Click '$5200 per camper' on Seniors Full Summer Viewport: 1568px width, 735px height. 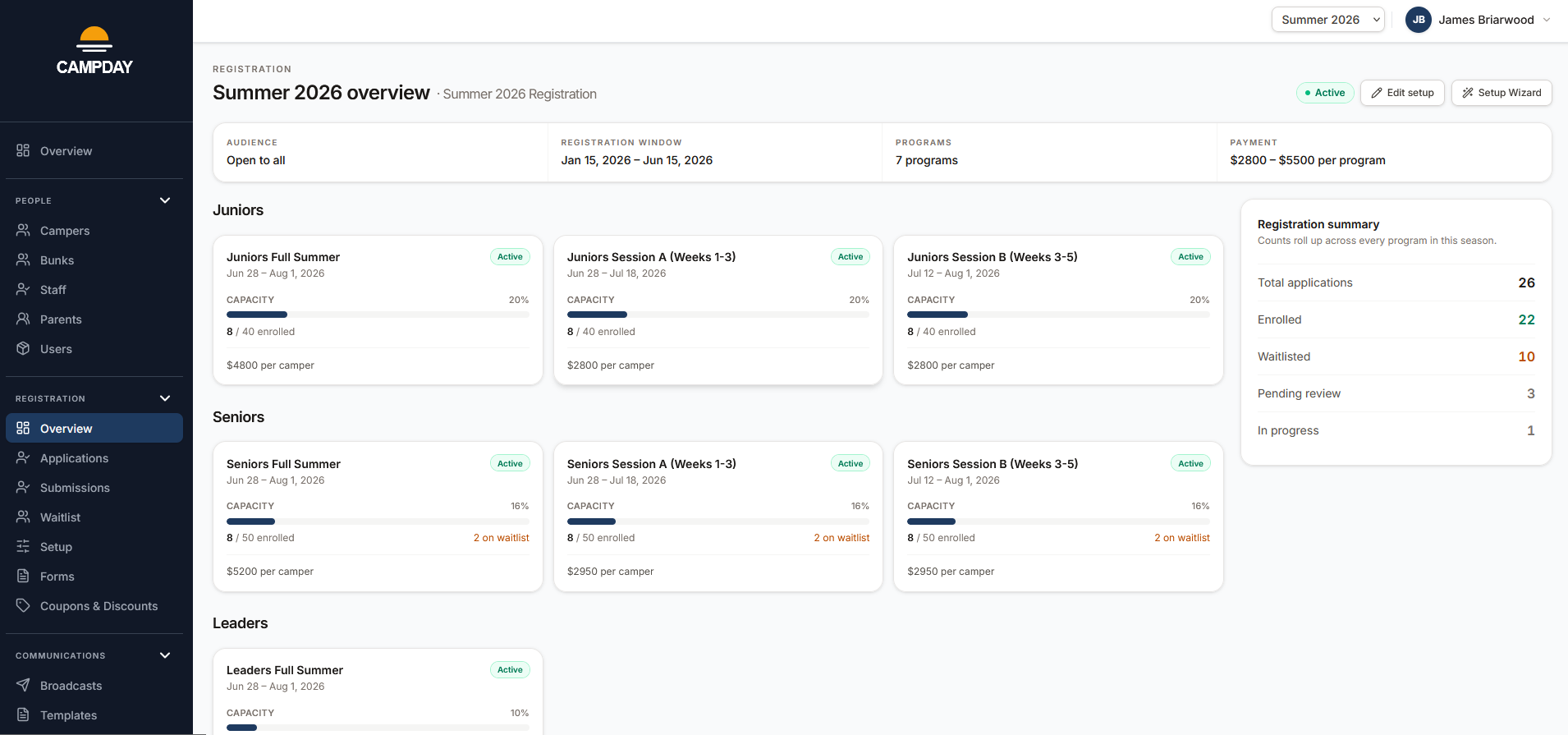(270, 572)
